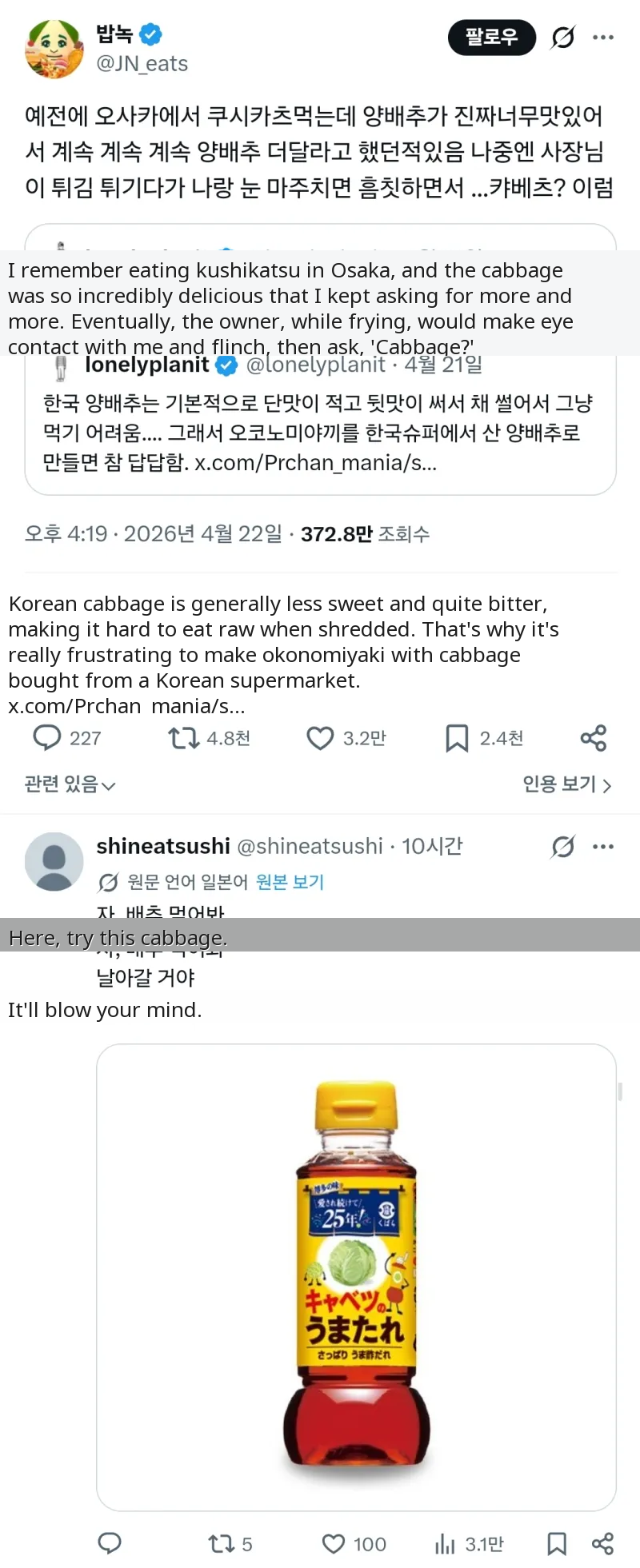Open 밥녹's profile avatar
640x1568 pixels.
(54, 50)
